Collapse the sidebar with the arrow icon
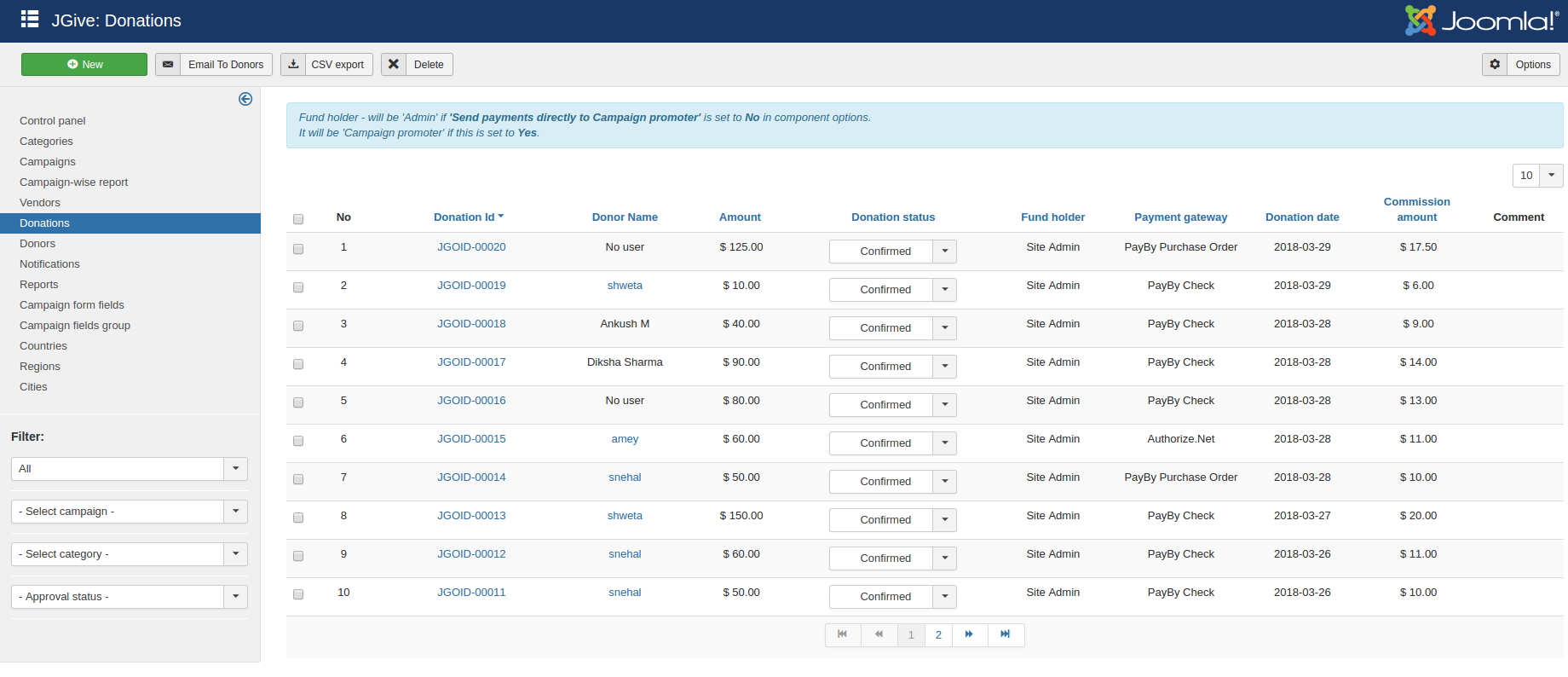1568x677 pixels. pos(245,99)
